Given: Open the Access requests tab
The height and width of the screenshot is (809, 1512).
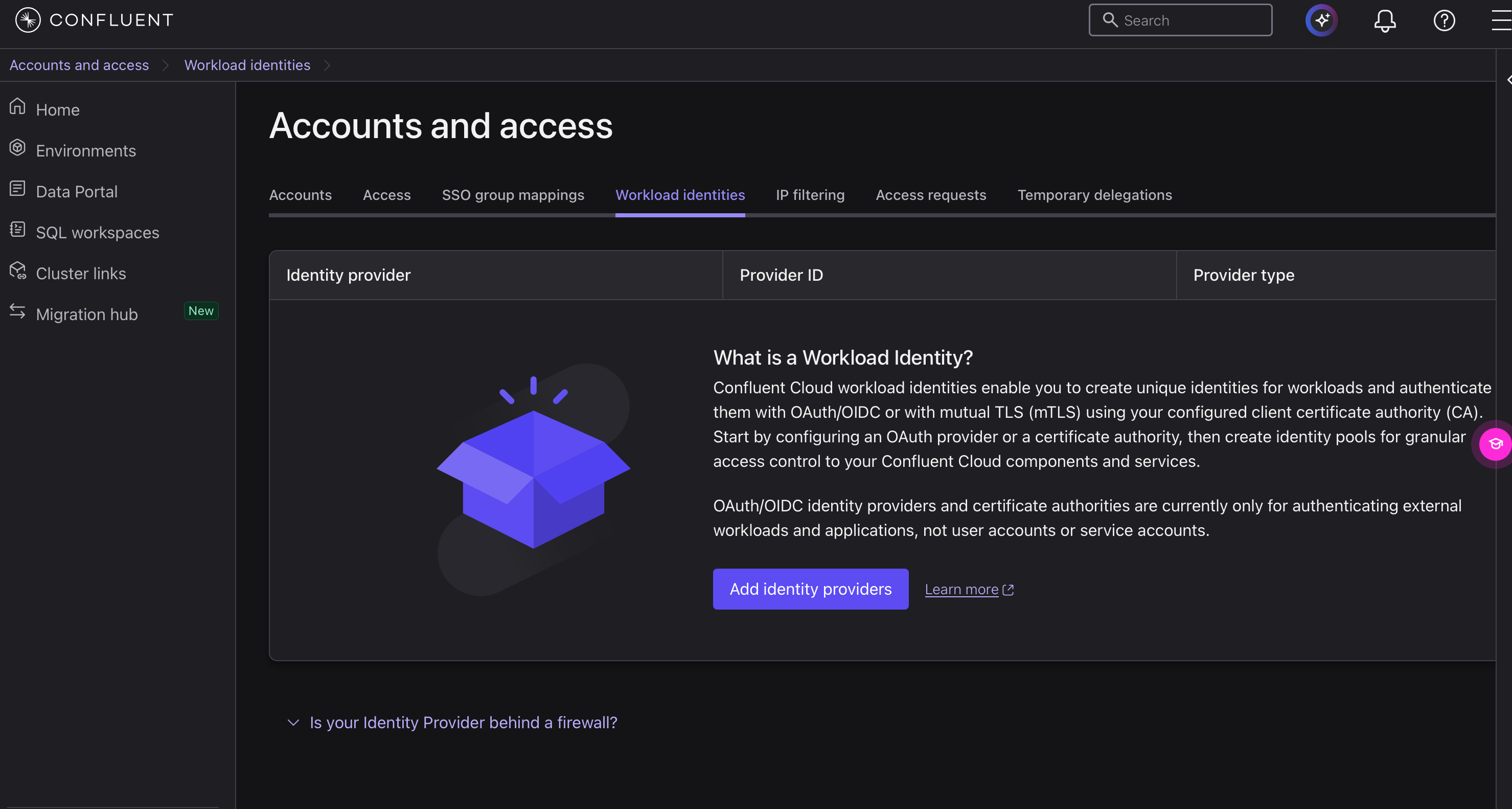Looking at the screenshot, I should click(931, 195).
